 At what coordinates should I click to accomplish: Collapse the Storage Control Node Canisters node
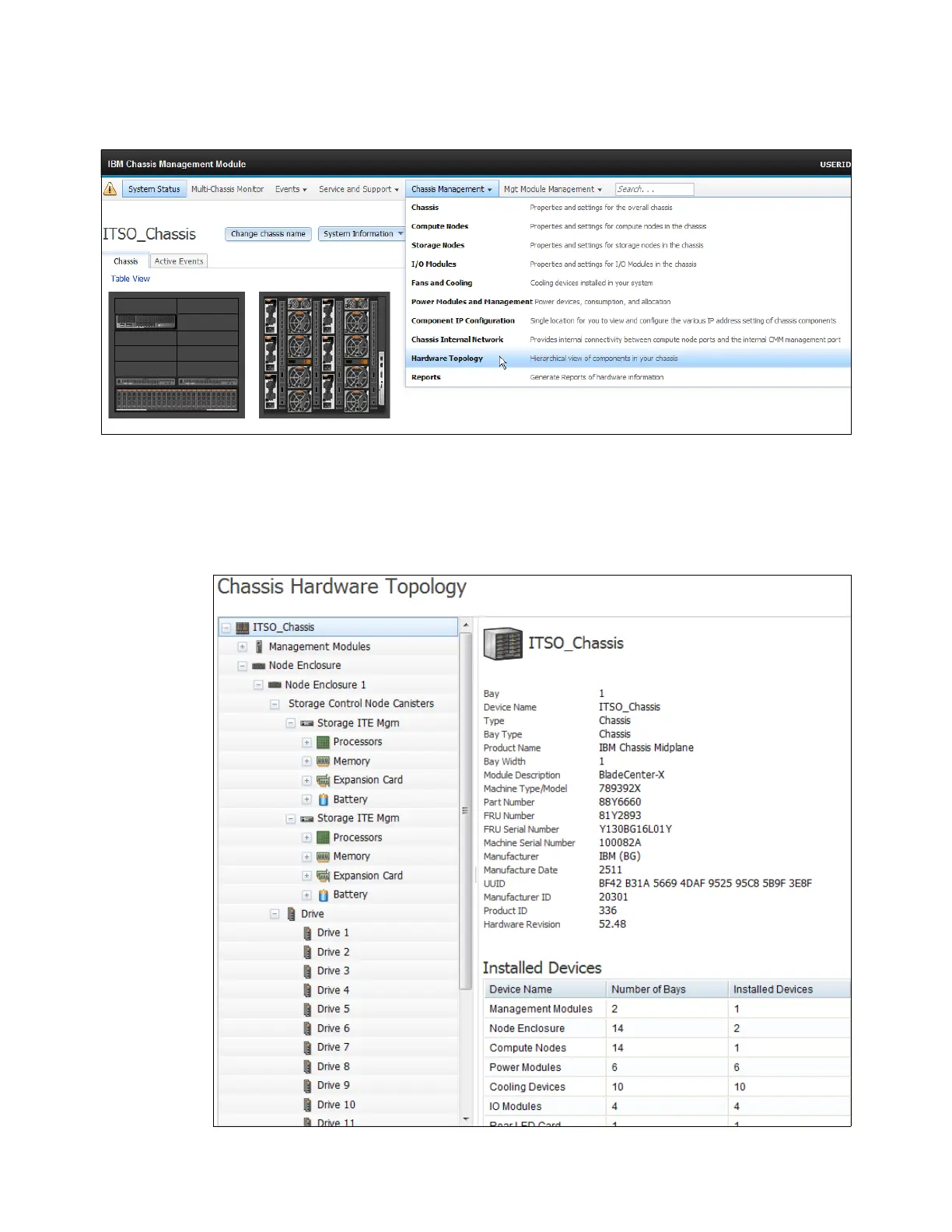point(274,704)
